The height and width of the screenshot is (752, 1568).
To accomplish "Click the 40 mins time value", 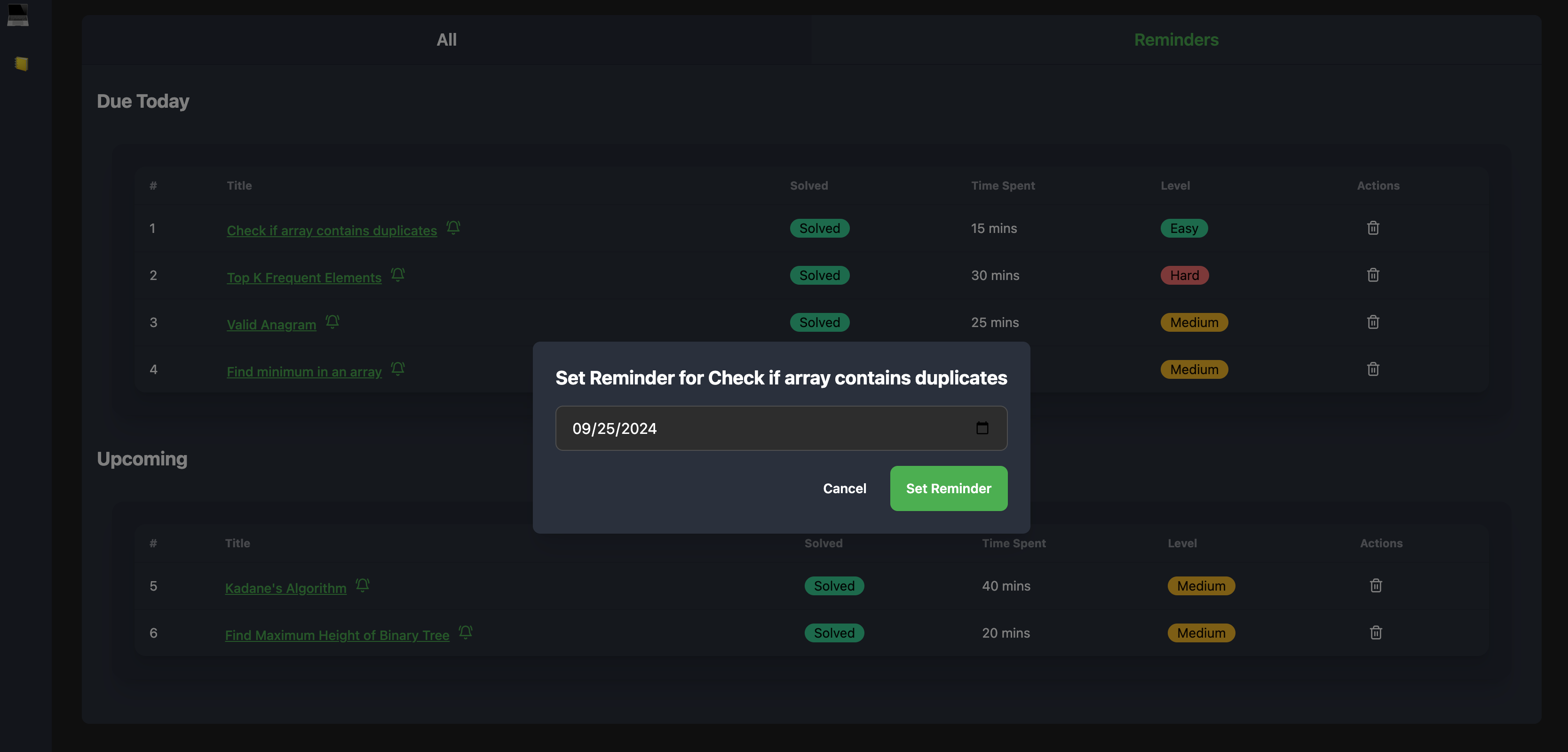I will tap(1006, 586).
